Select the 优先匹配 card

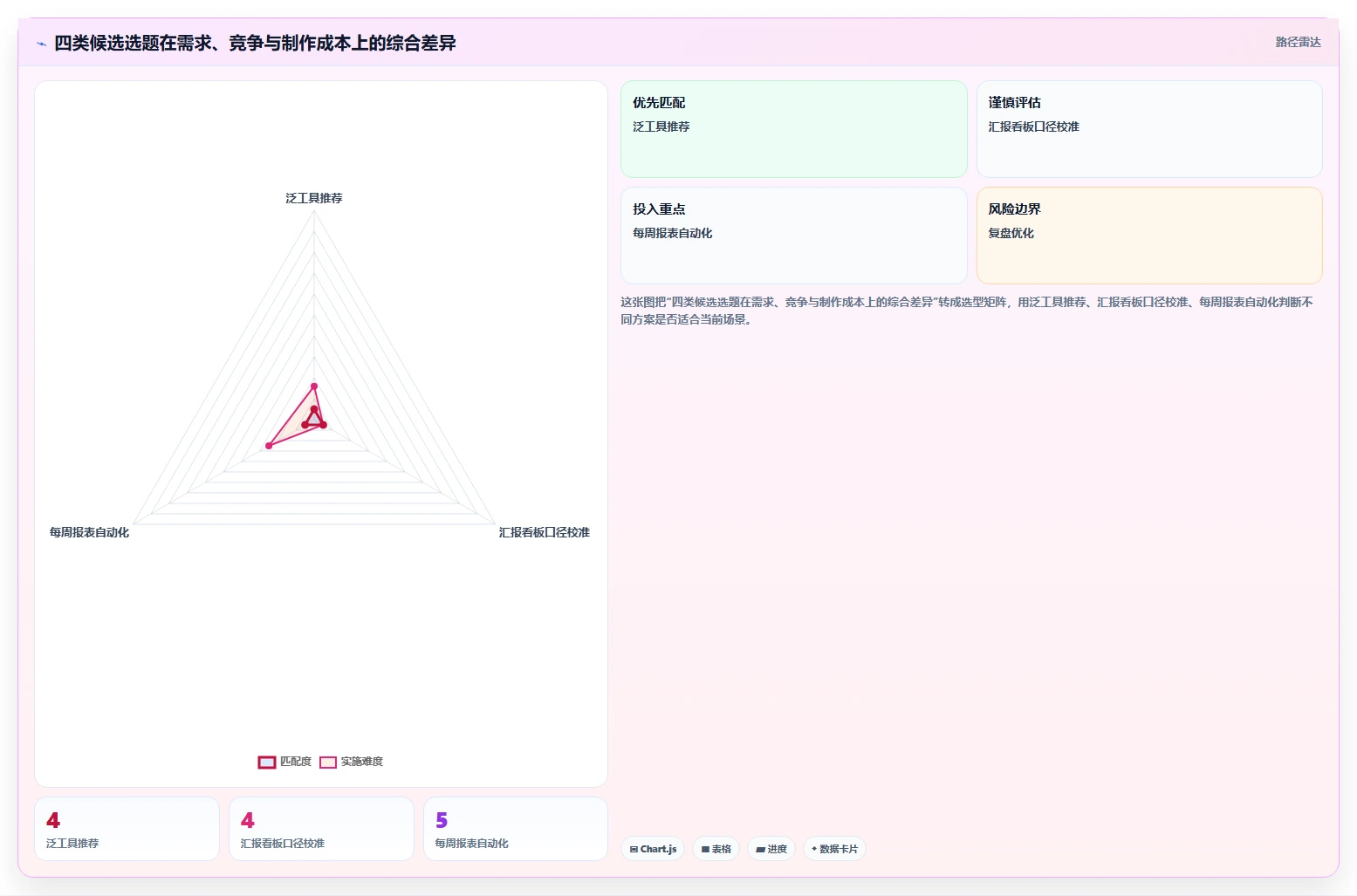tap(794, 129)
